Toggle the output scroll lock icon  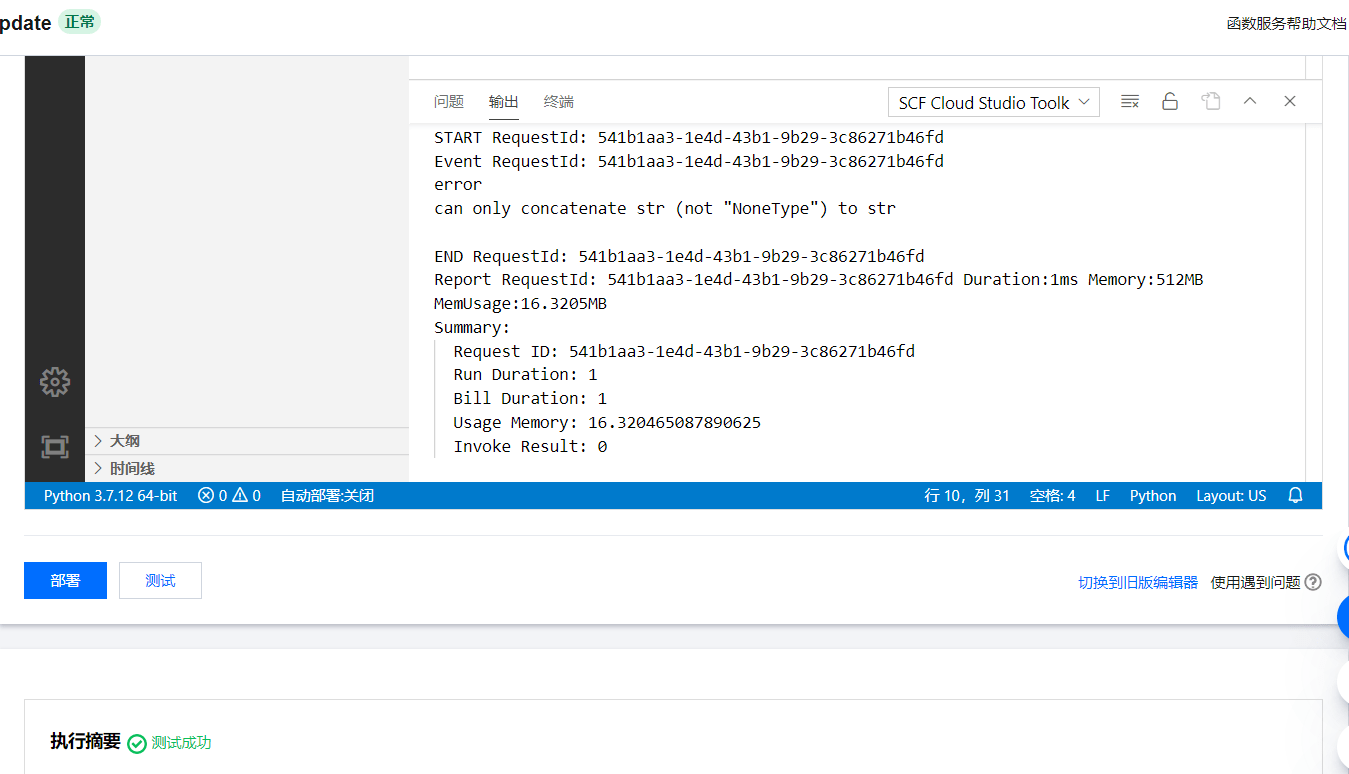pyautogui.click(x=1169, y=101)
